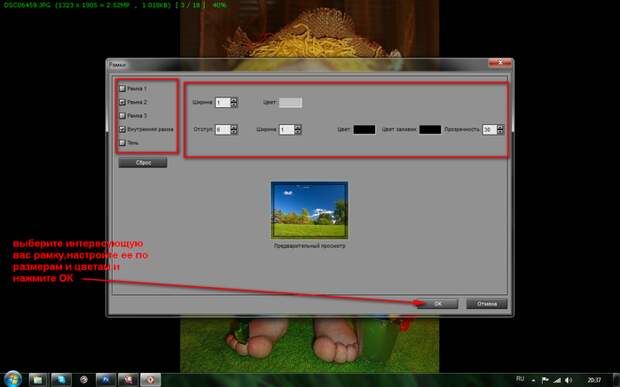
Task: Click the taskbar clock showing 20:37
Action: click(x=594, y=380)
